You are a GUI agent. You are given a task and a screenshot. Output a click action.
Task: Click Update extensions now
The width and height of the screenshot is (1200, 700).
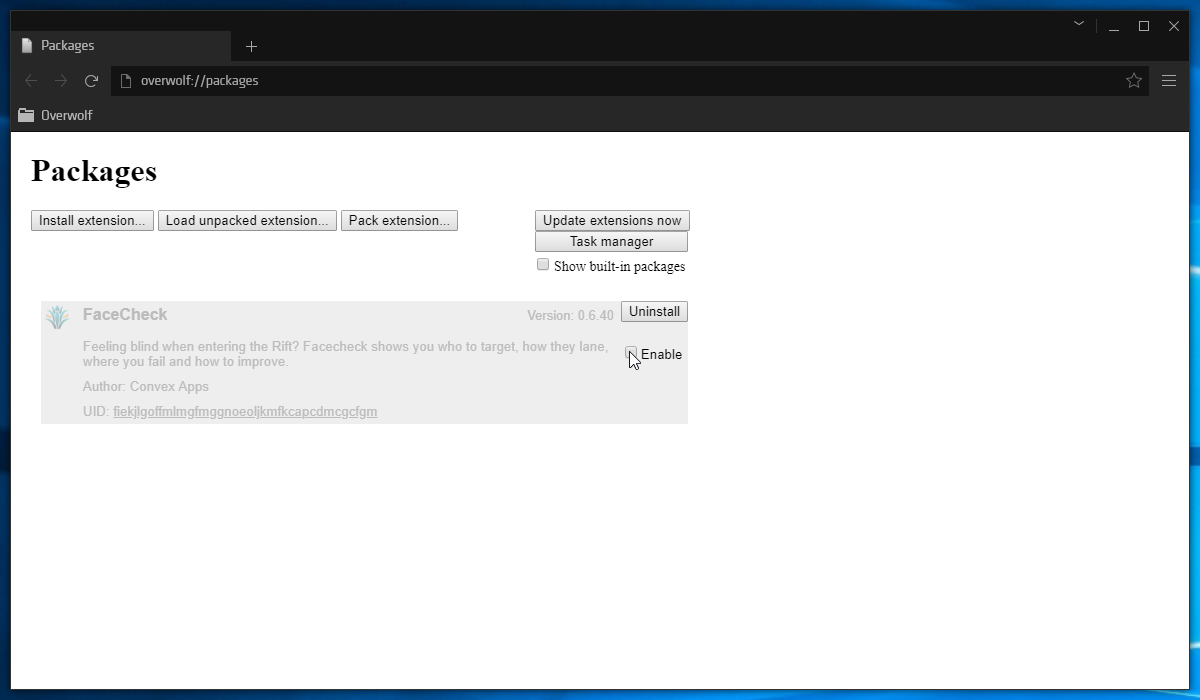pyautogui.click(x=612, y=221)
